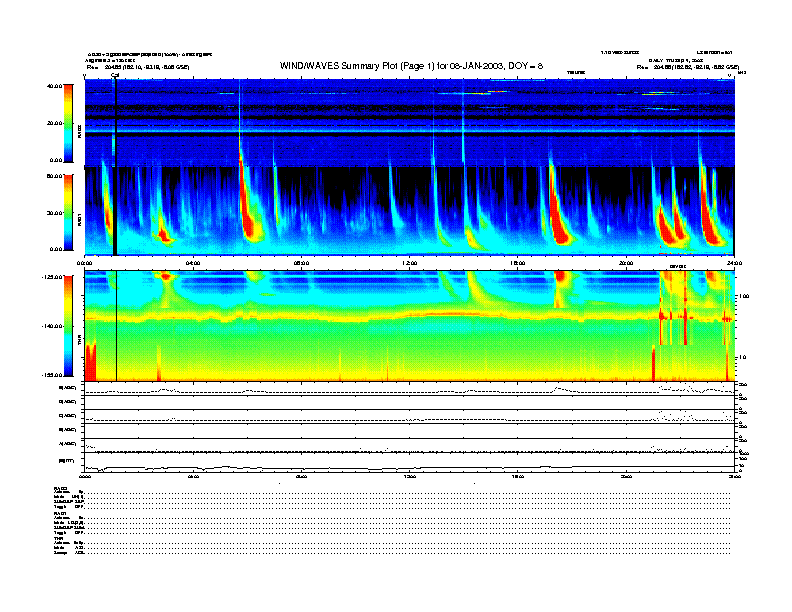Click the RAD2 vertical axis label
The height and width of the screenshot is (612, 792).
pyautogui.click(x=79, y=132)
